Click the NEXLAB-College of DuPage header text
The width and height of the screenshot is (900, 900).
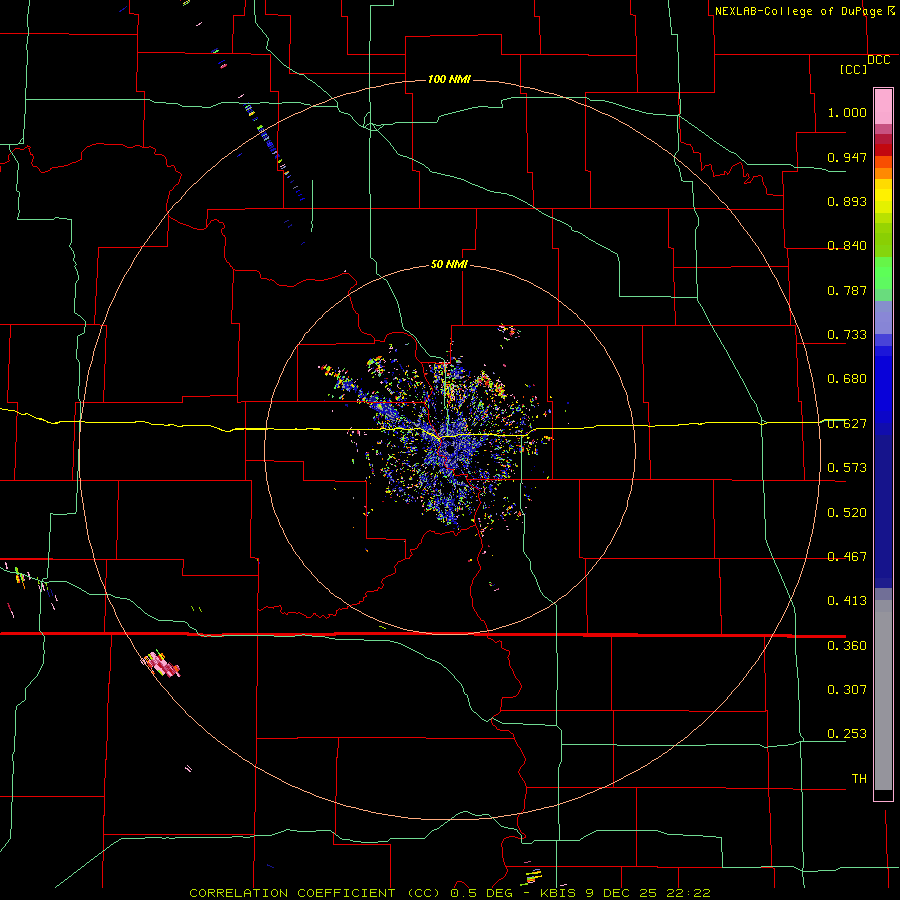[798, 11]
